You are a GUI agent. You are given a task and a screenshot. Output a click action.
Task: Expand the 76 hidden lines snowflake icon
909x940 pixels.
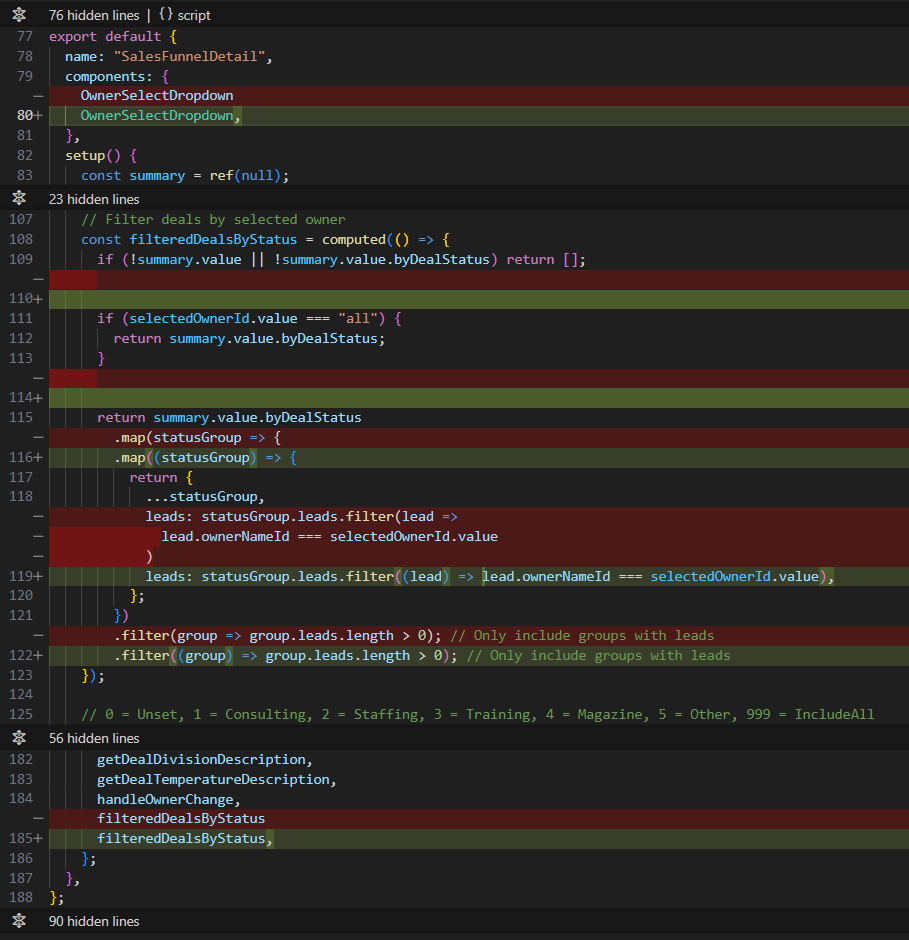(x=18, y=15)
